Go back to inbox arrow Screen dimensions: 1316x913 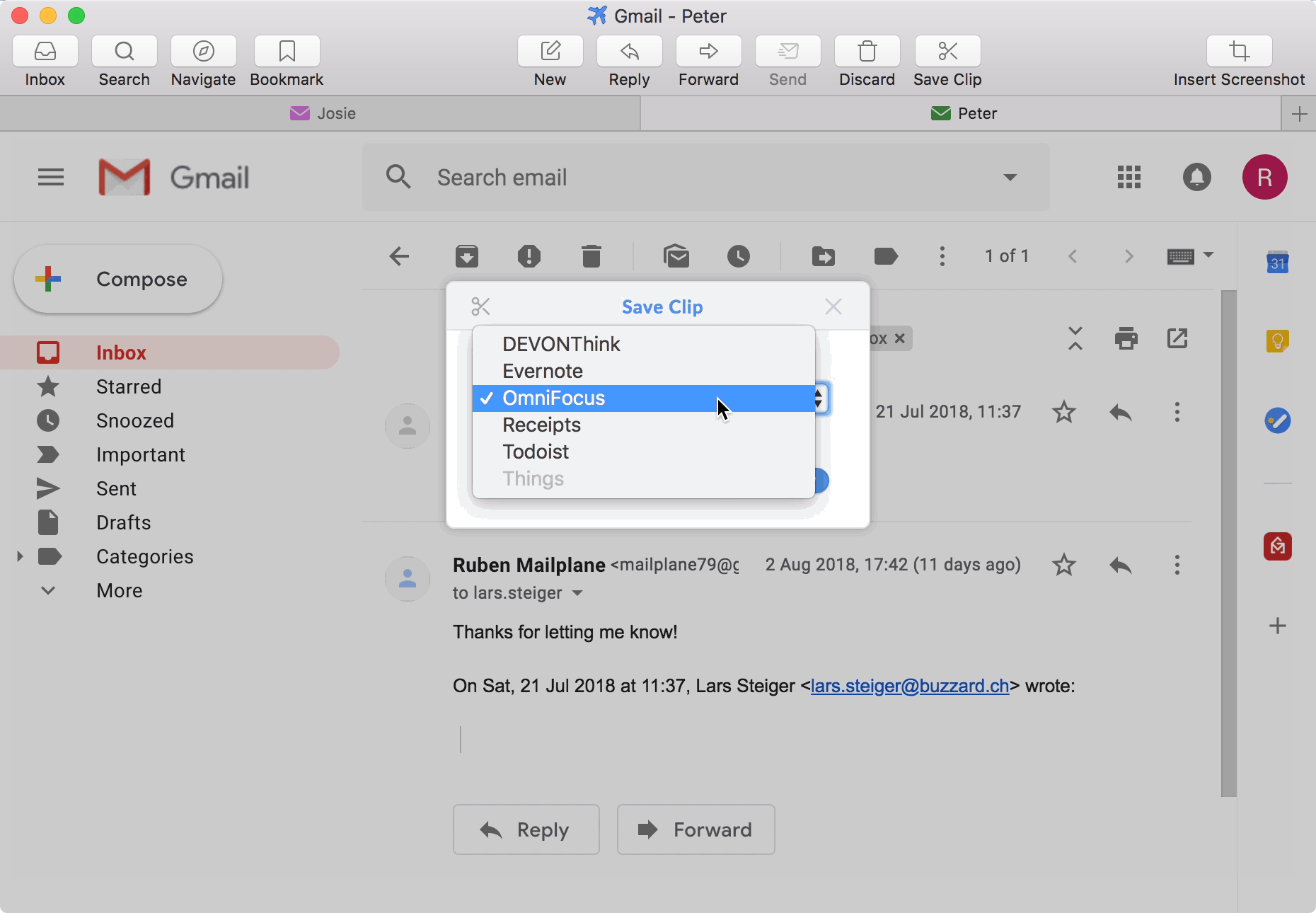click(x=400, y=256)
